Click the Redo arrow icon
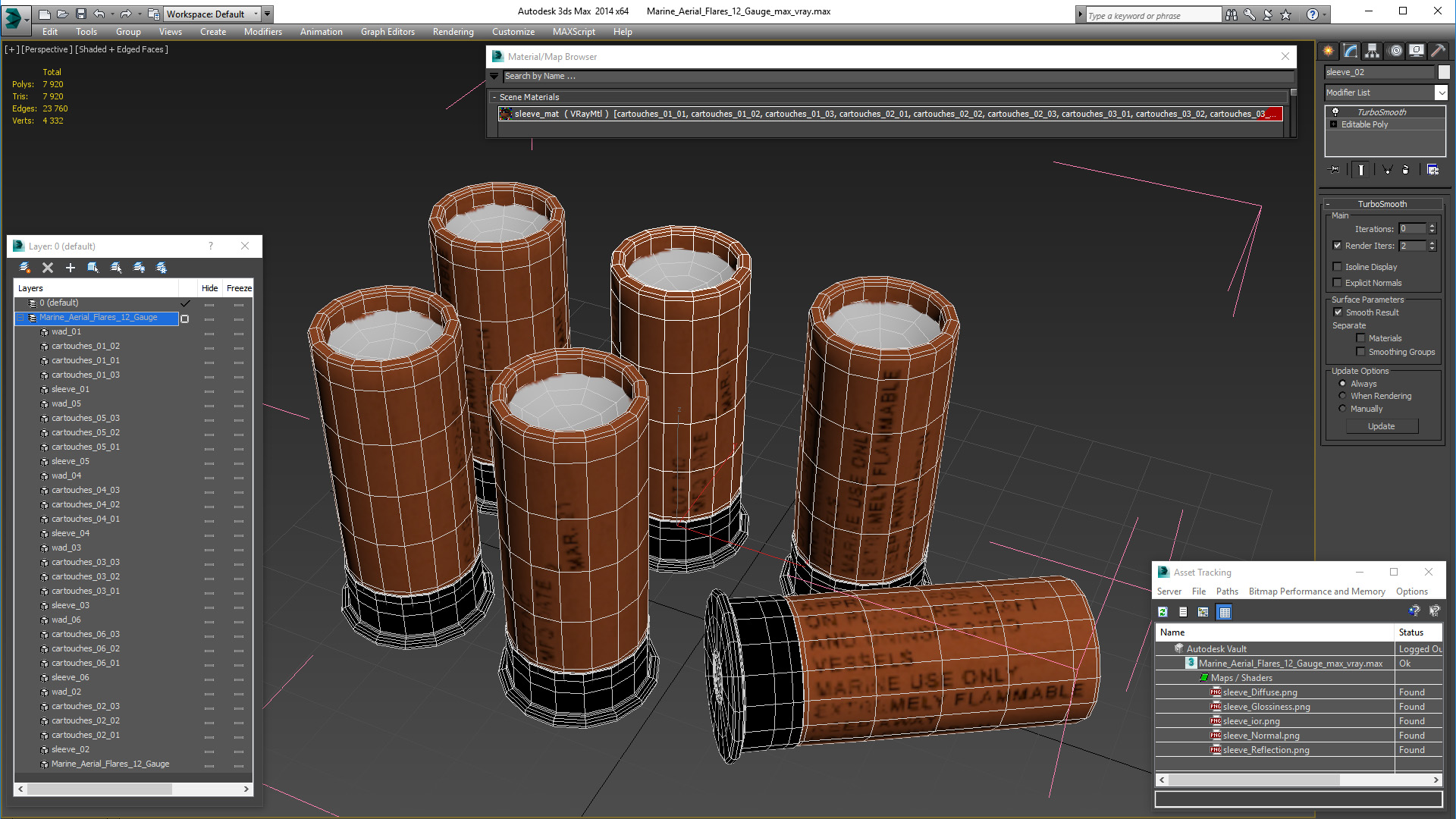The image size is (1456, 819). pos(126,14)
